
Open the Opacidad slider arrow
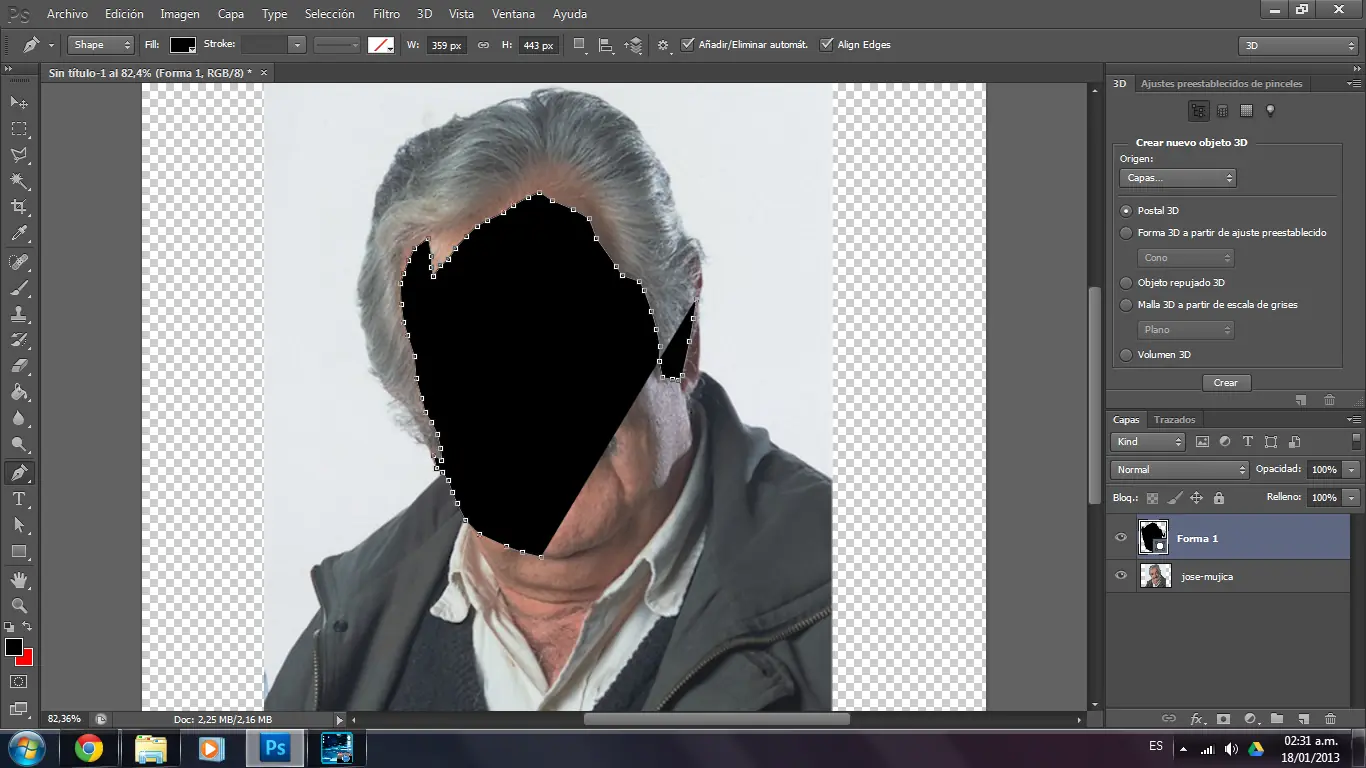coord(1352,470)
